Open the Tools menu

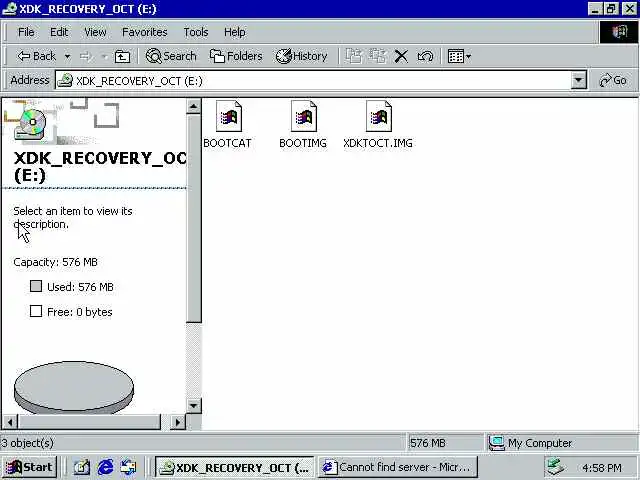click(196, 32)
